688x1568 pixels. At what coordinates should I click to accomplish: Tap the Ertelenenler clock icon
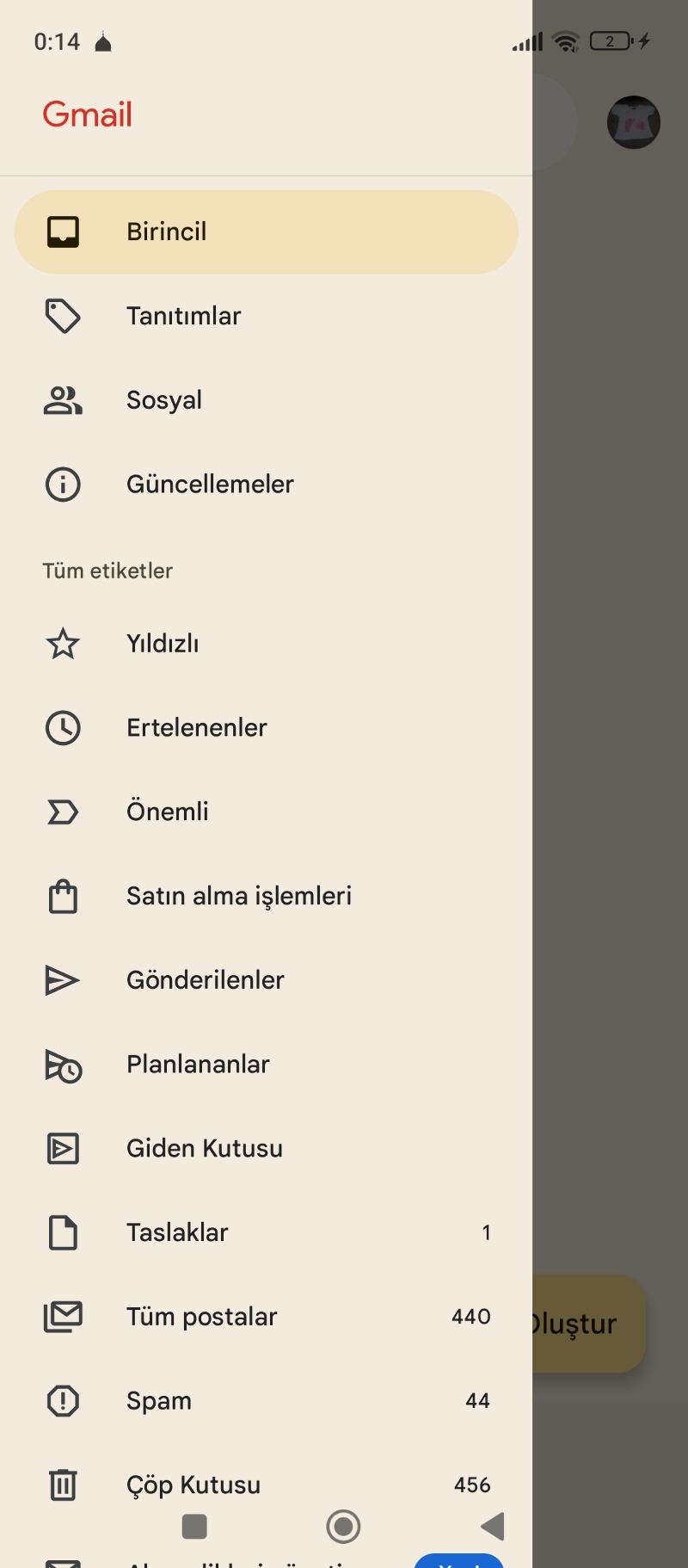(x=63, y=728)
